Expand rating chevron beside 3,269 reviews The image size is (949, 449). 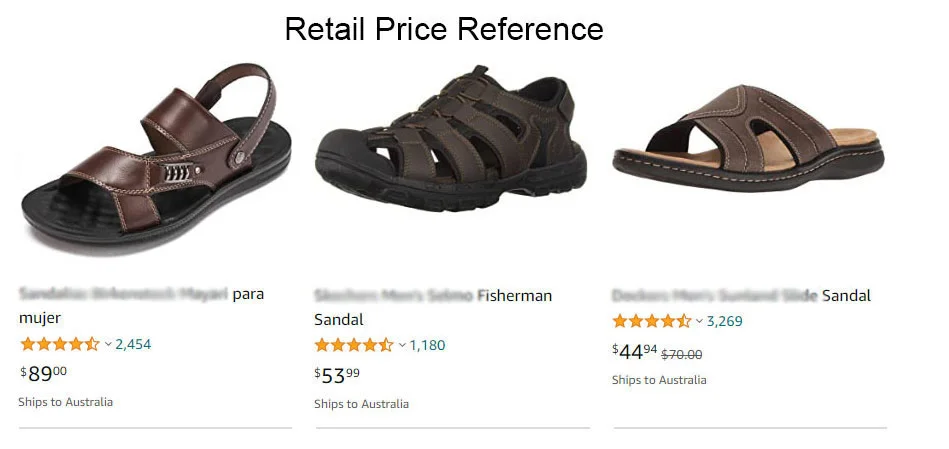coord(699,321)
